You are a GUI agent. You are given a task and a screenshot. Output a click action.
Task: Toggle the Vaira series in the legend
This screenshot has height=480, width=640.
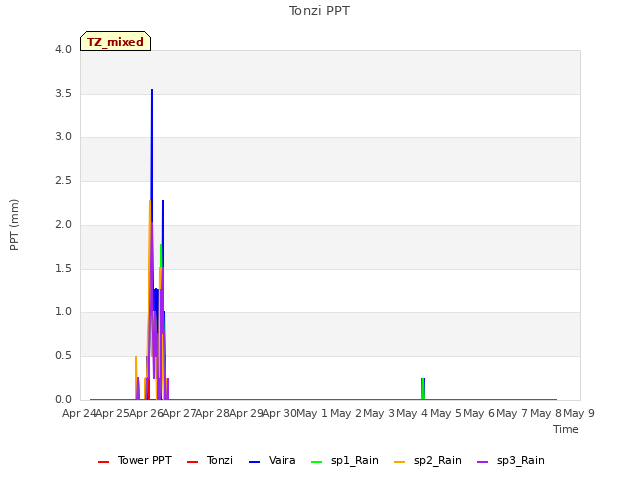pyautogui.click(x=272, y=460)
